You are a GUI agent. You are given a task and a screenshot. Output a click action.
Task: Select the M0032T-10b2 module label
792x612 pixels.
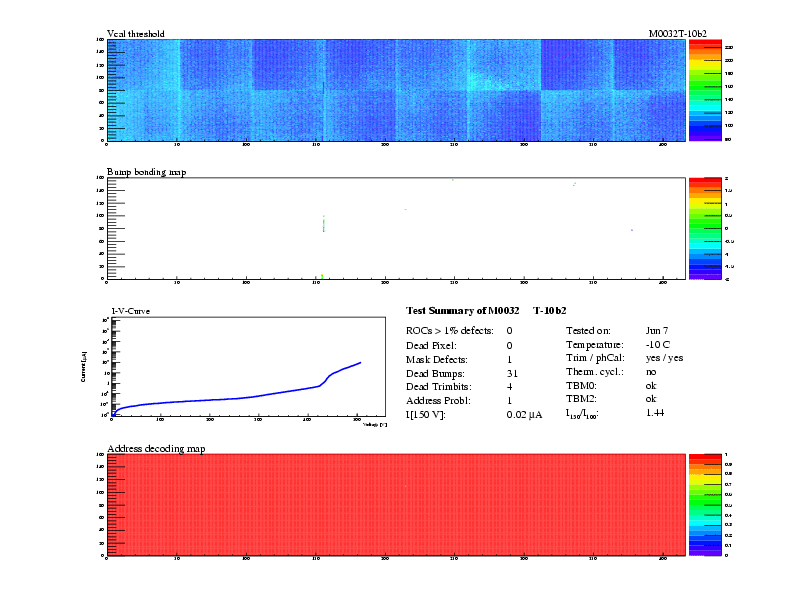(677, 33)
